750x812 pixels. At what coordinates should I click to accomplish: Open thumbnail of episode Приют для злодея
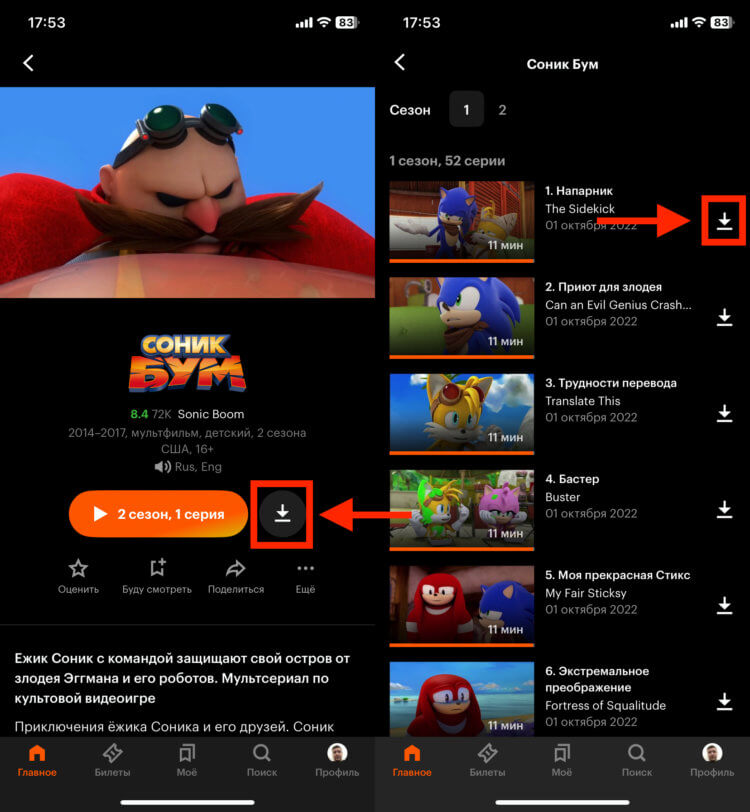coord(461,317)
